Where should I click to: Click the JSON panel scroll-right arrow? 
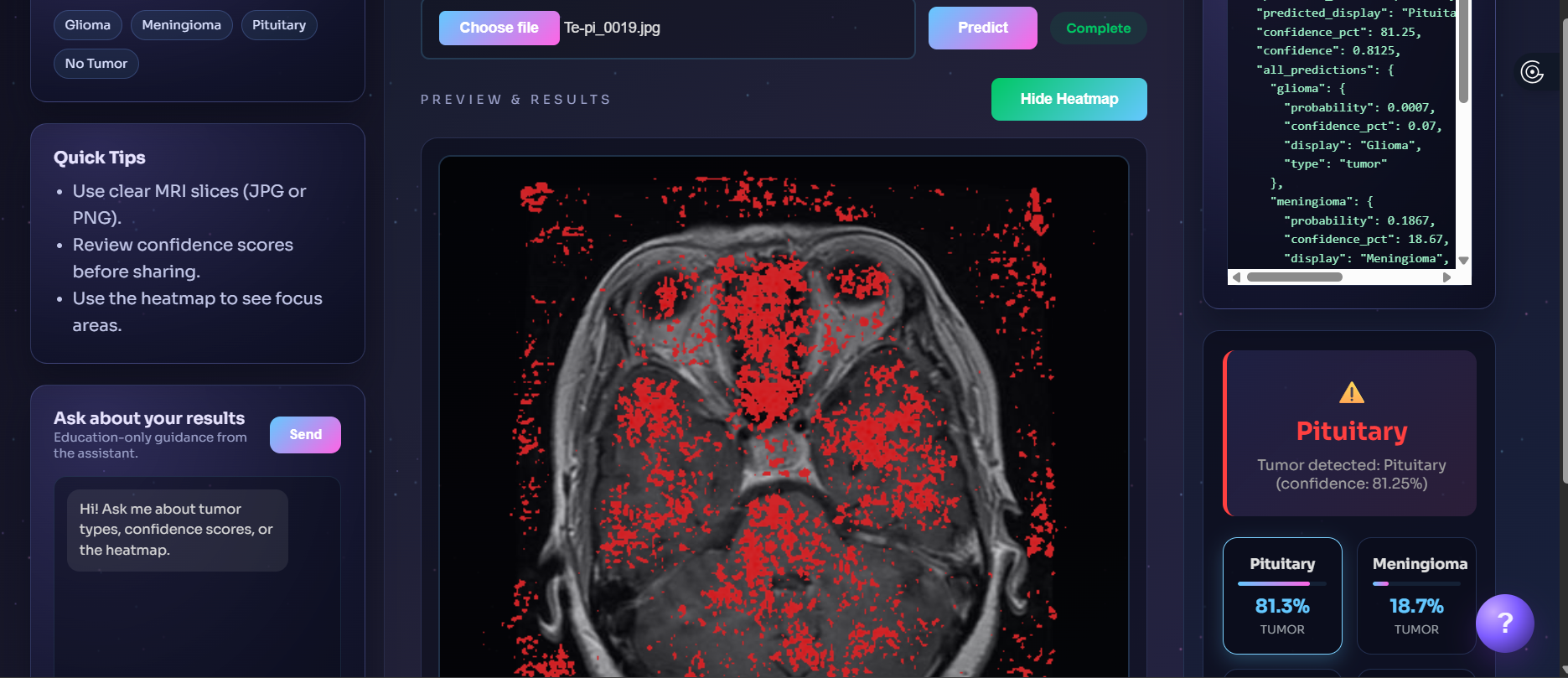(1446, 277)
